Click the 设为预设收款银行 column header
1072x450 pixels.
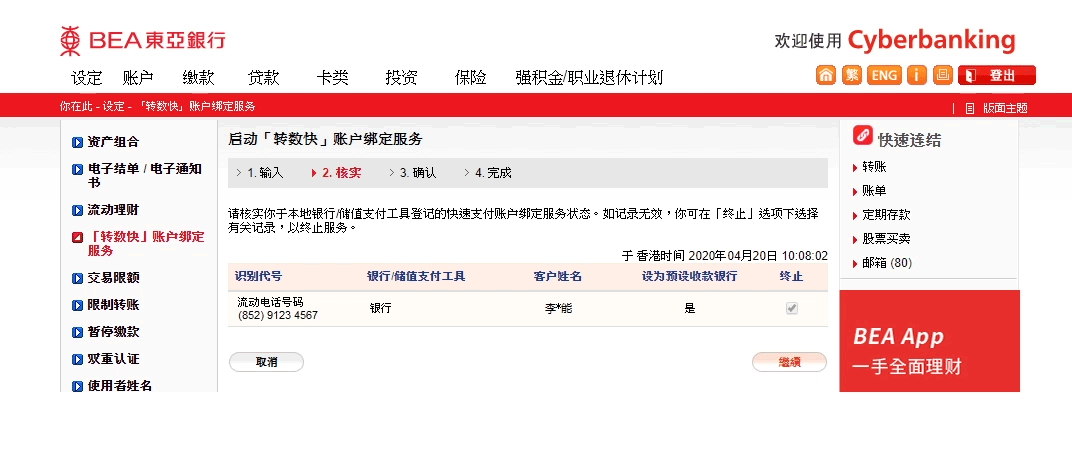coord(689,276)
